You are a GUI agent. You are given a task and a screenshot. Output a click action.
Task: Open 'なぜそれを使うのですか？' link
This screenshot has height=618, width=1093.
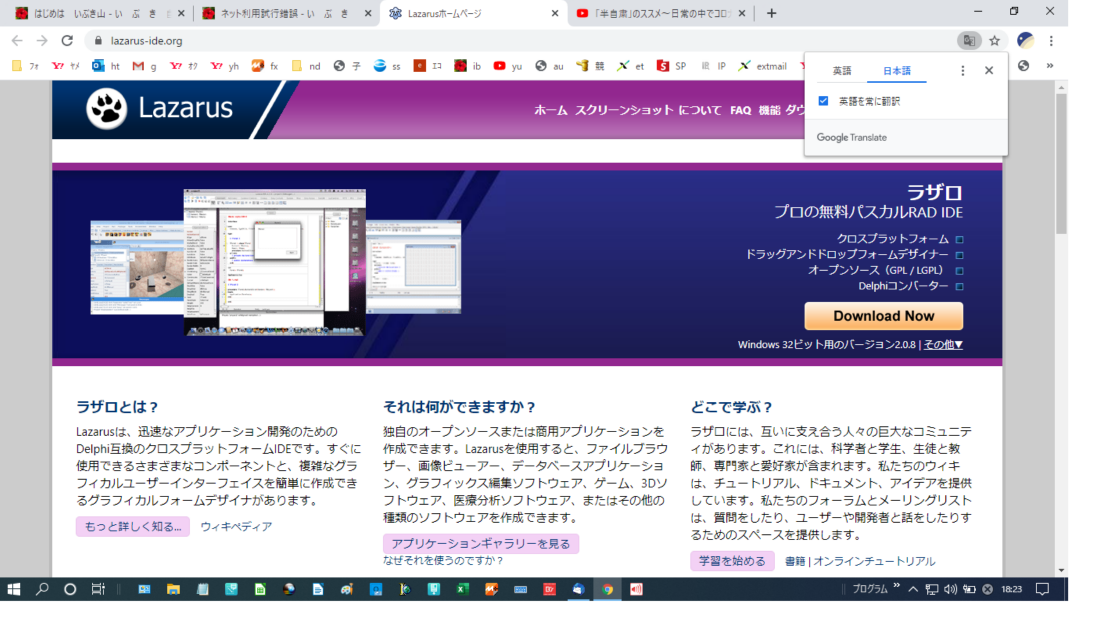coord(443,560)
